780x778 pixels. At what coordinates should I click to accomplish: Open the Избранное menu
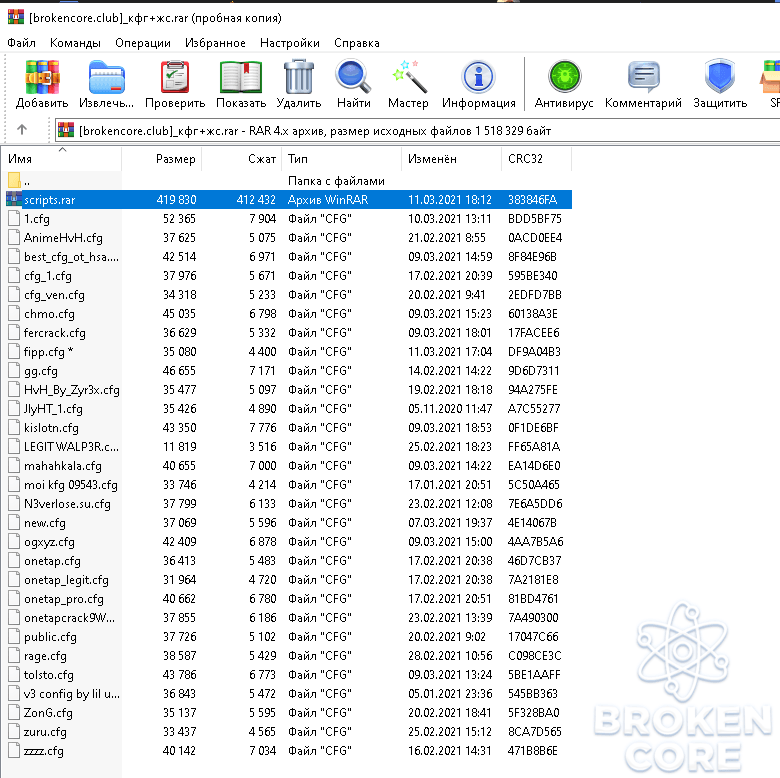click(x=215, y=43)
